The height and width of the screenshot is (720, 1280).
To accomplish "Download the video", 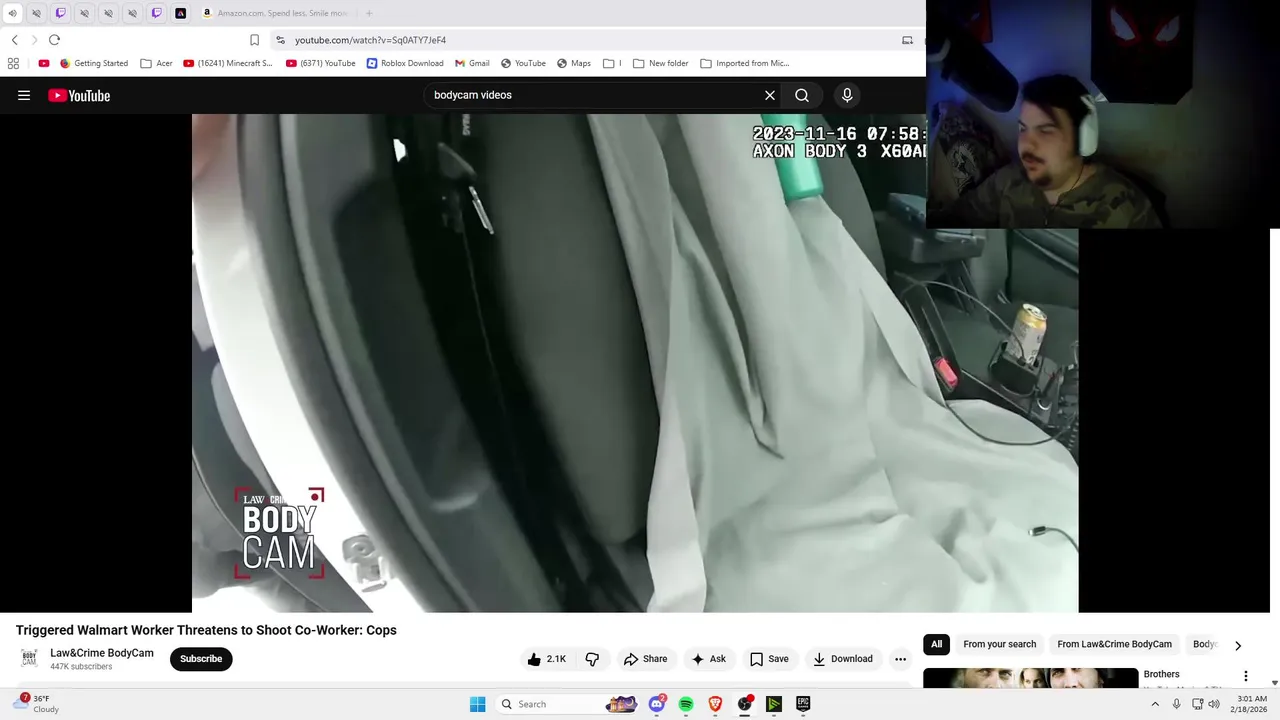I will (843, 659).
